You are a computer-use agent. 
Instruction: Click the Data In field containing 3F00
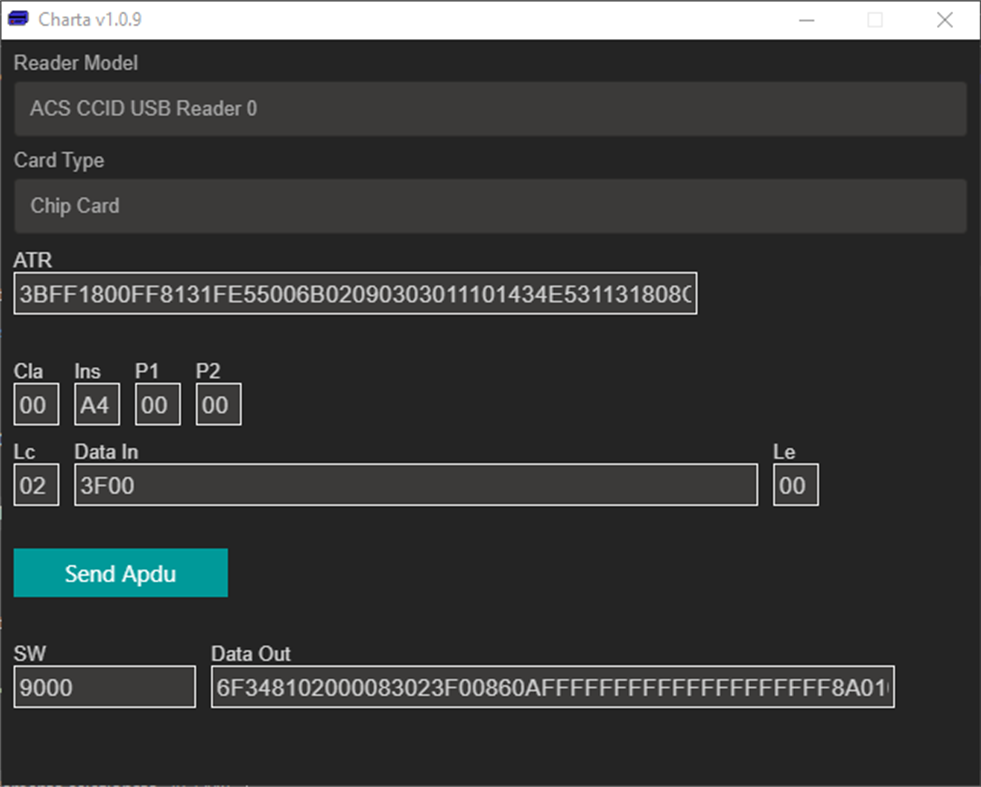(x=415, y=484)
